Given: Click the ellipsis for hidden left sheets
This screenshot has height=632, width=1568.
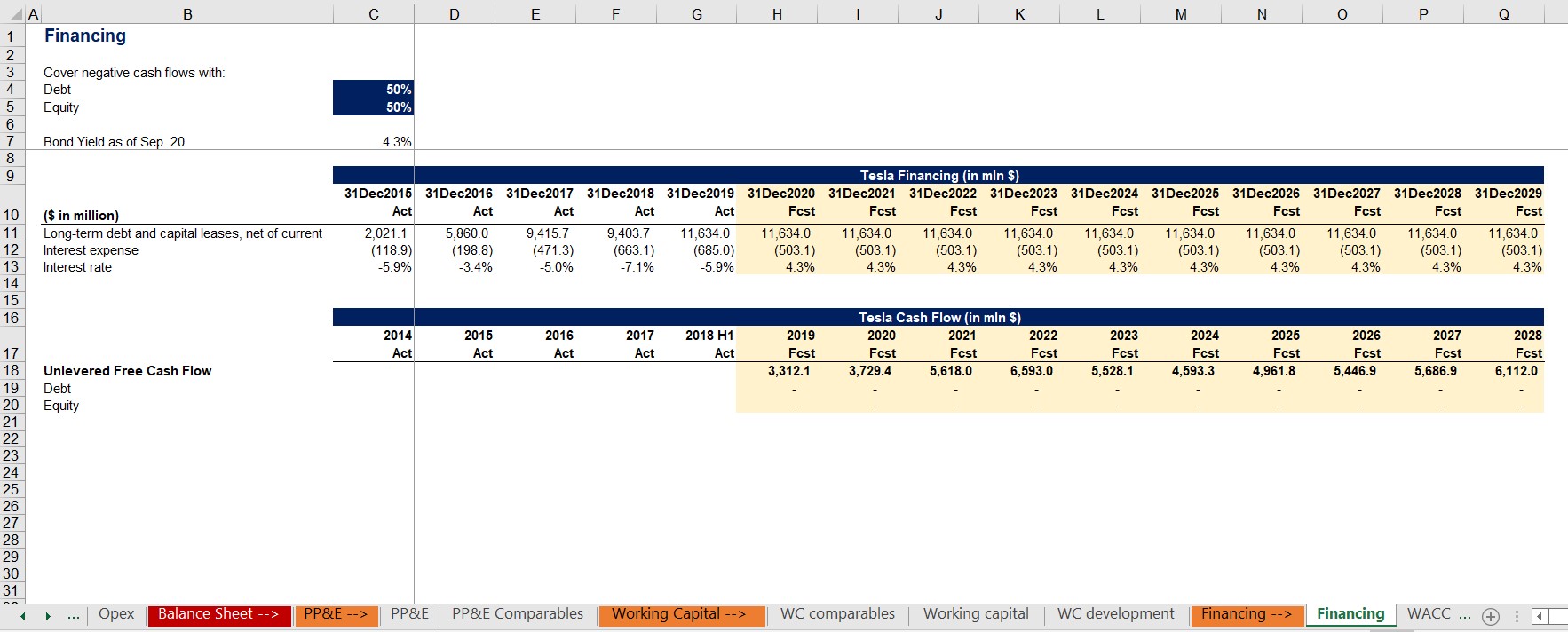Looking at the screenshot, I should point(74,615).
